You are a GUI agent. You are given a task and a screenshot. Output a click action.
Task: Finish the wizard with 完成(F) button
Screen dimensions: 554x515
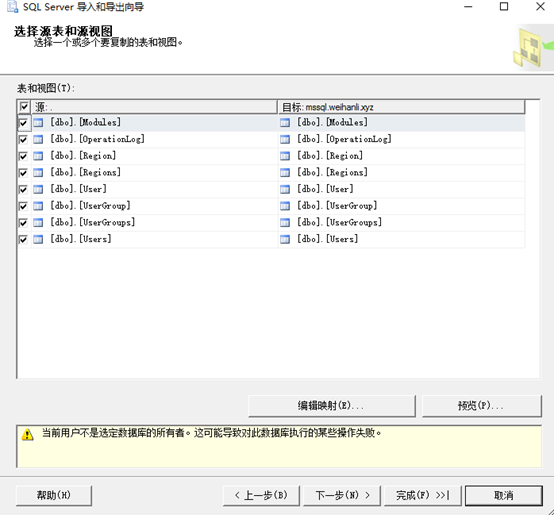pyautogui.click(x=423, y=495)
